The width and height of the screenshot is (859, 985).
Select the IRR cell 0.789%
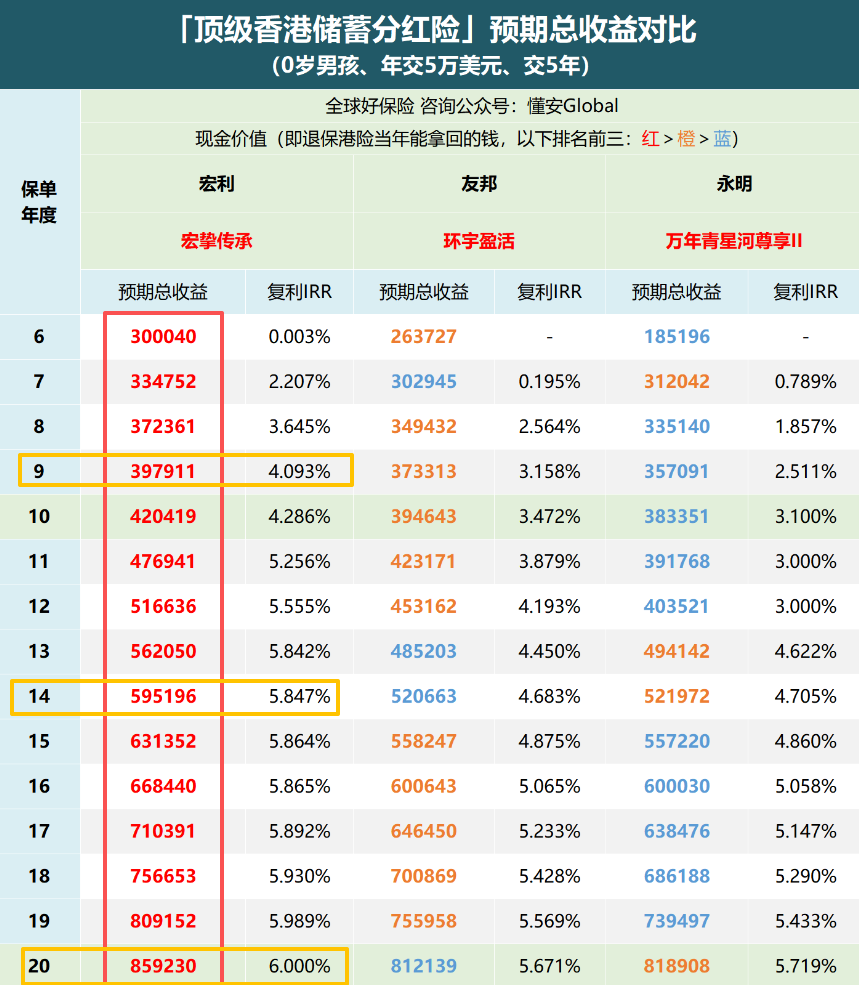point(806,381)
